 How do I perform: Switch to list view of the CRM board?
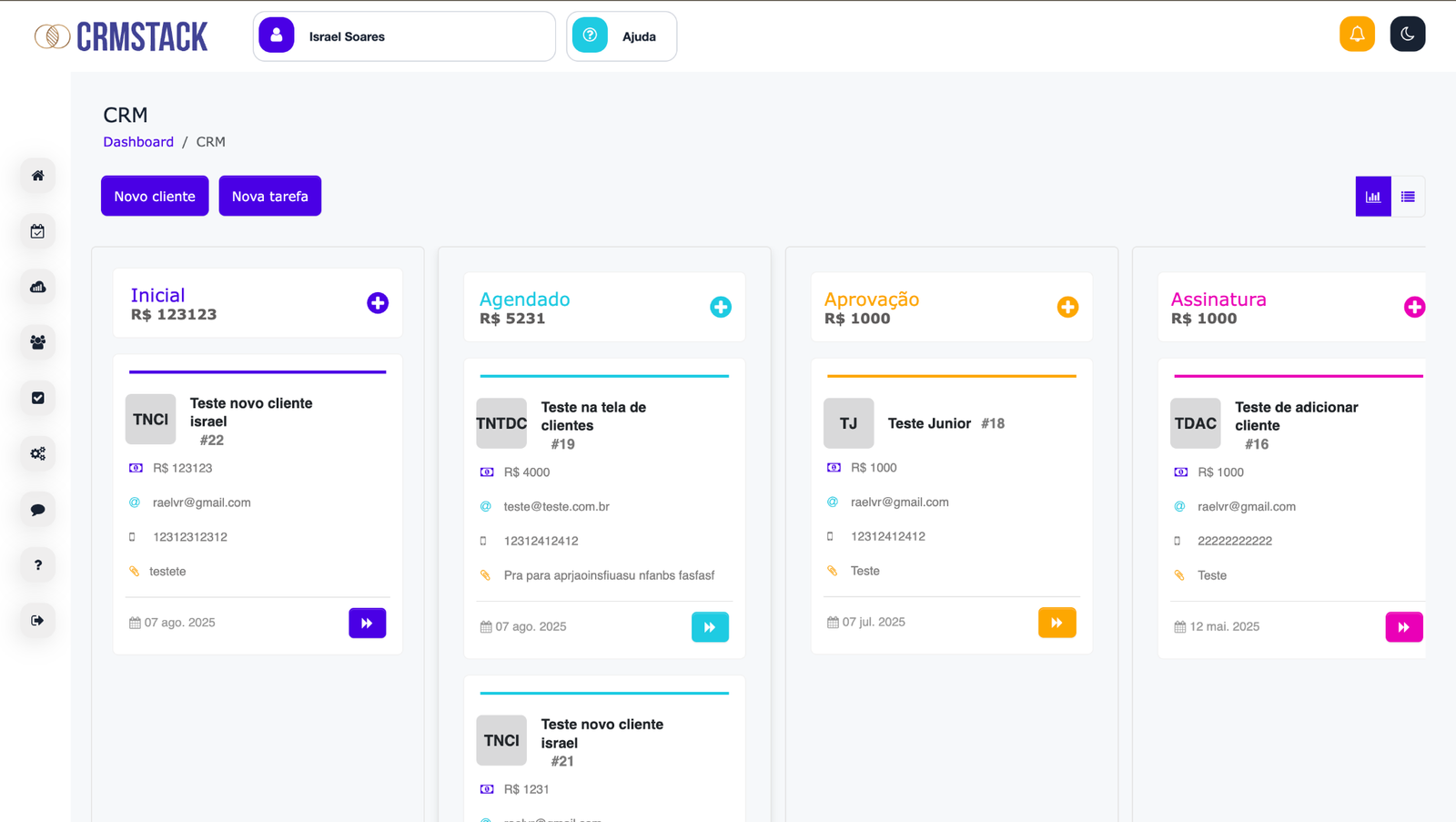click(x=1409, y=196)
